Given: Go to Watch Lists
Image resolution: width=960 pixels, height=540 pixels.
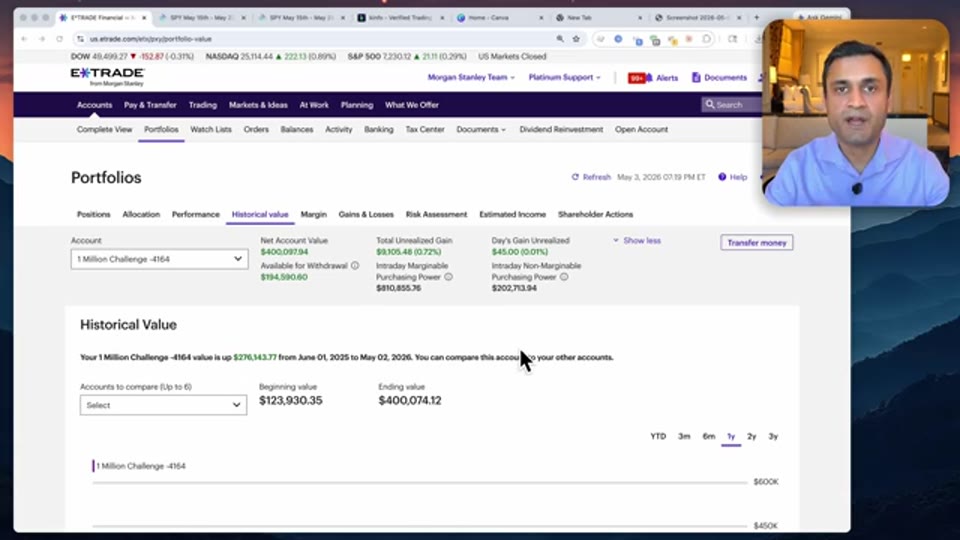Looking at the screenshot, I should [211, 130].
